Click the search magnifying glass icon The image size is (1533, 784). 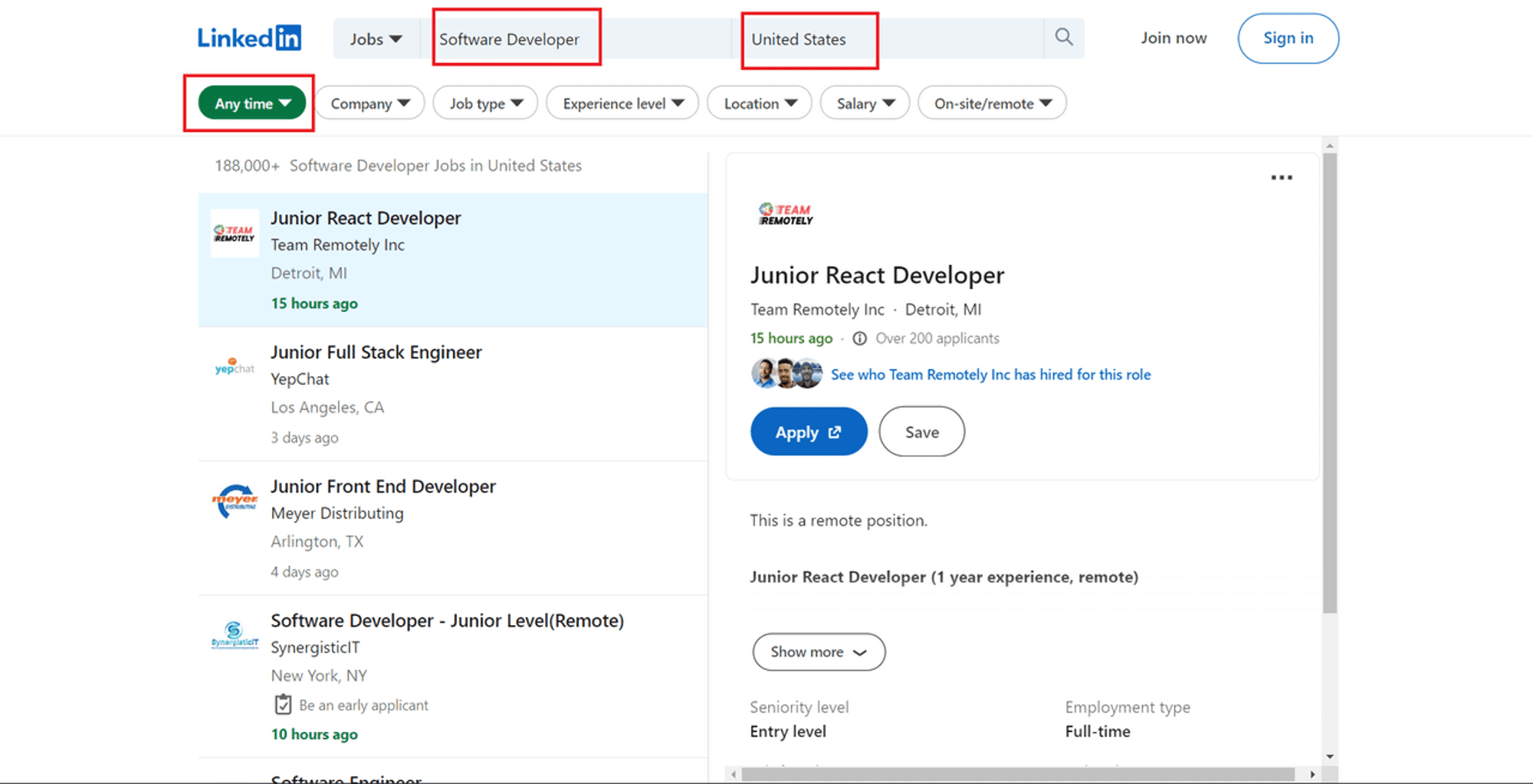1063,37
